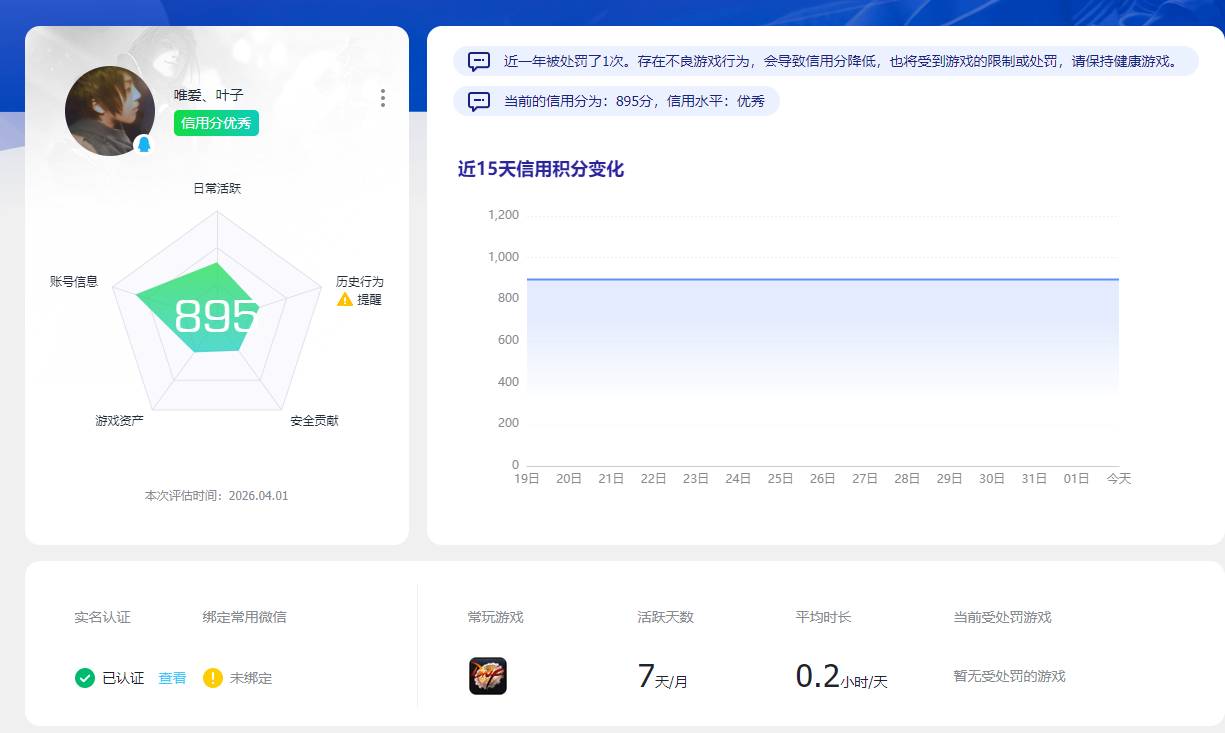Image resolution: width=1225 pixels, height=733 pixels.
Task: Select the green 信用分优秀 badge
Action: (214, 123)
